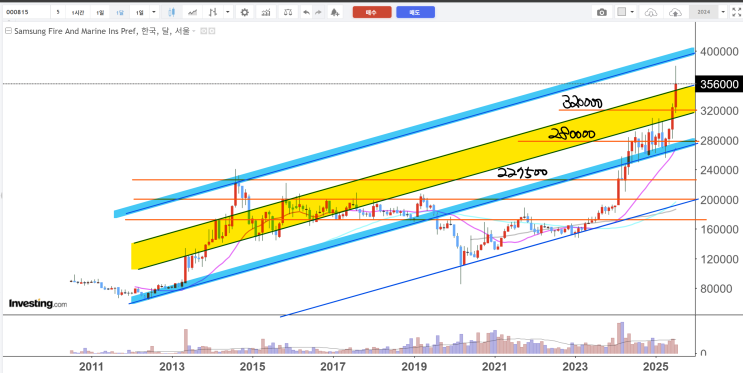Load chart layout from cloud download icon
Viewport: 743px width, 373px height.
pos(652,12)
